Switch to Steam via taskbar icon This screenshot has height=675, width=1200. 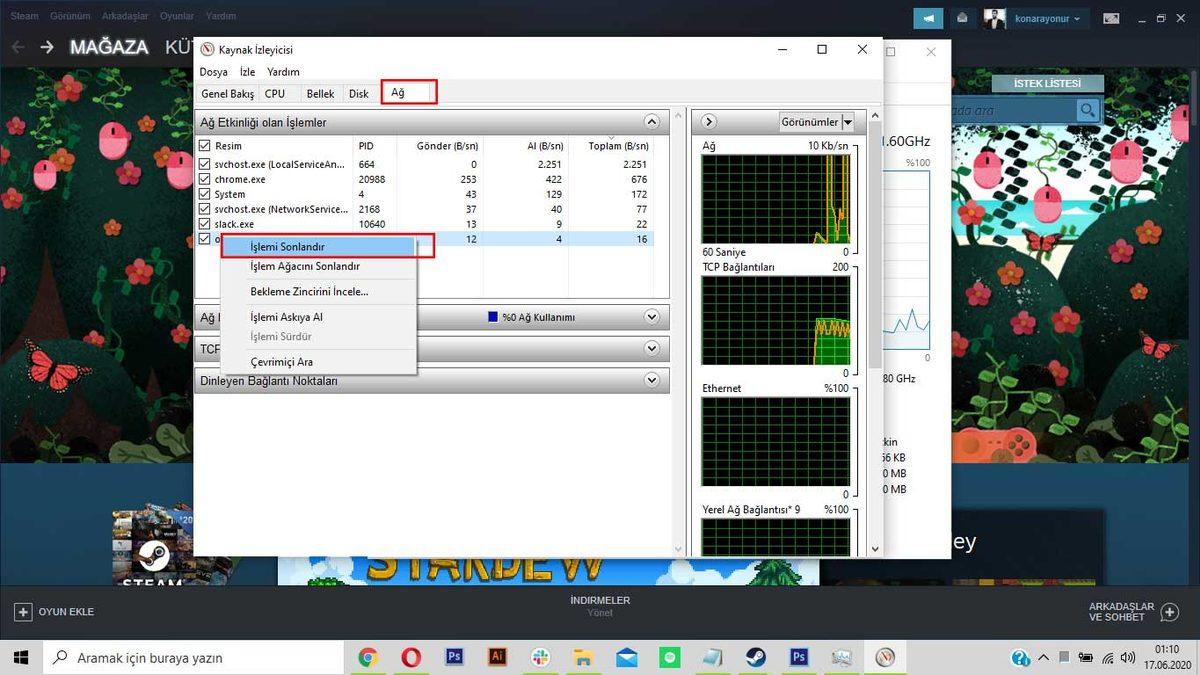coord(755,657)
